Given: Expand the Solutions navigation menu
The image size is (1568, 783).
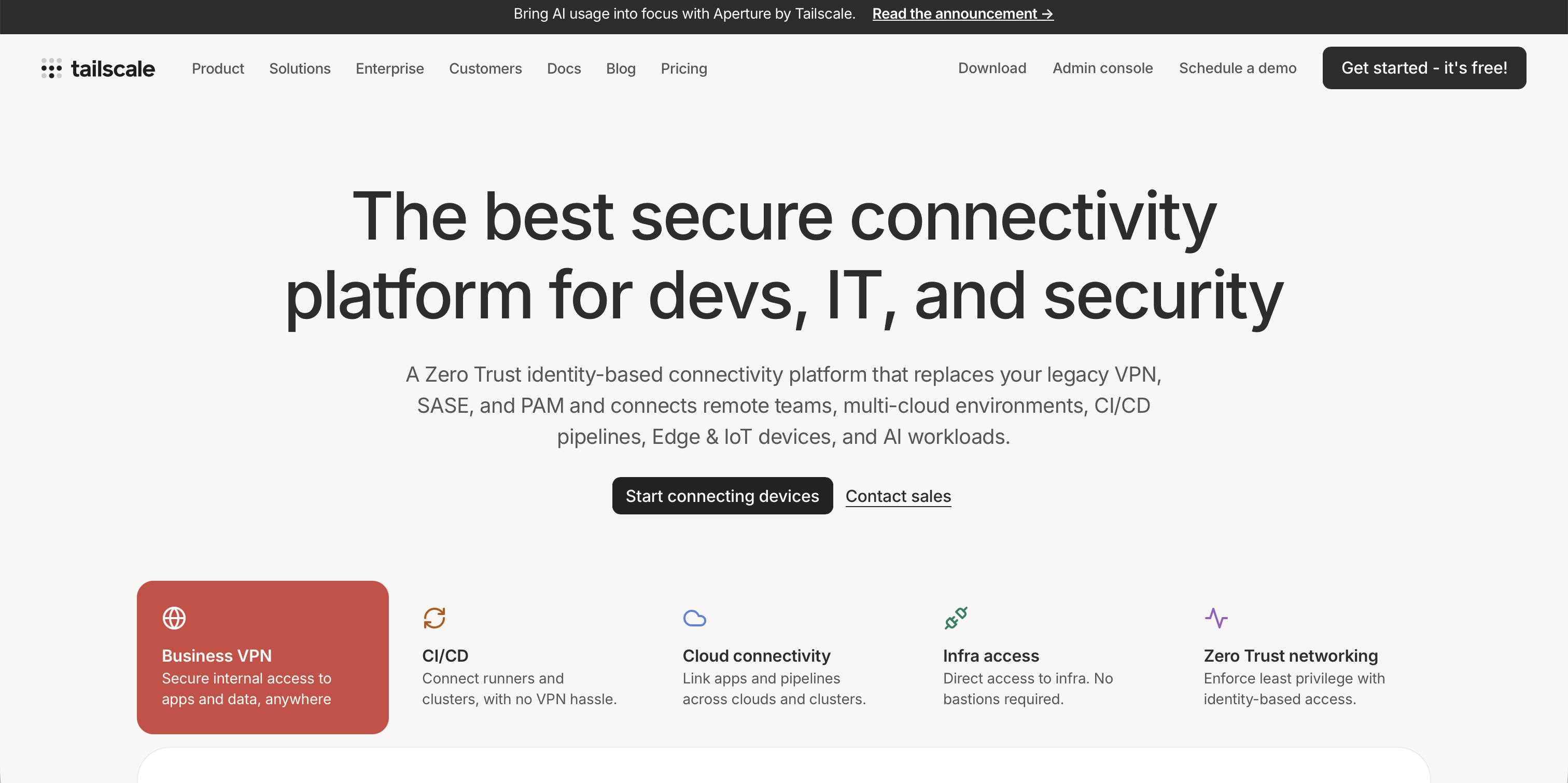Looking at the screenshot, I should [300, 68].
